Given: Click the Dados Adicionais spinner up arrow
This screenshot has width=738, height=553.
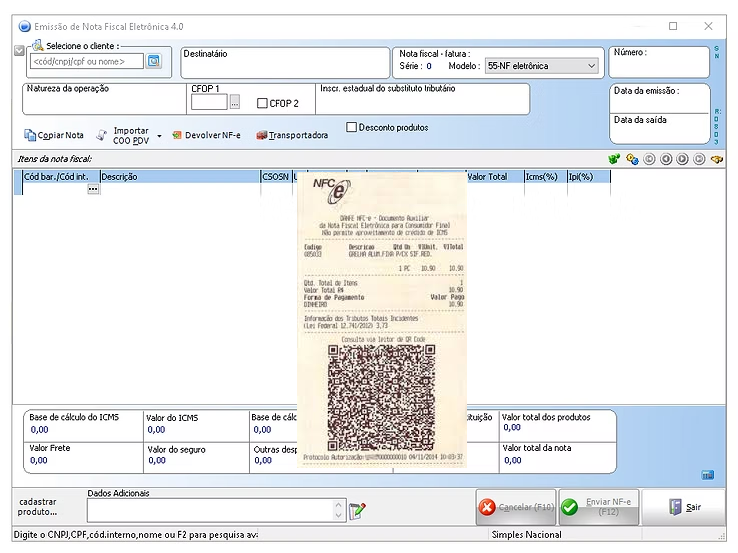Looking at the screenshot, I should 339,505.
